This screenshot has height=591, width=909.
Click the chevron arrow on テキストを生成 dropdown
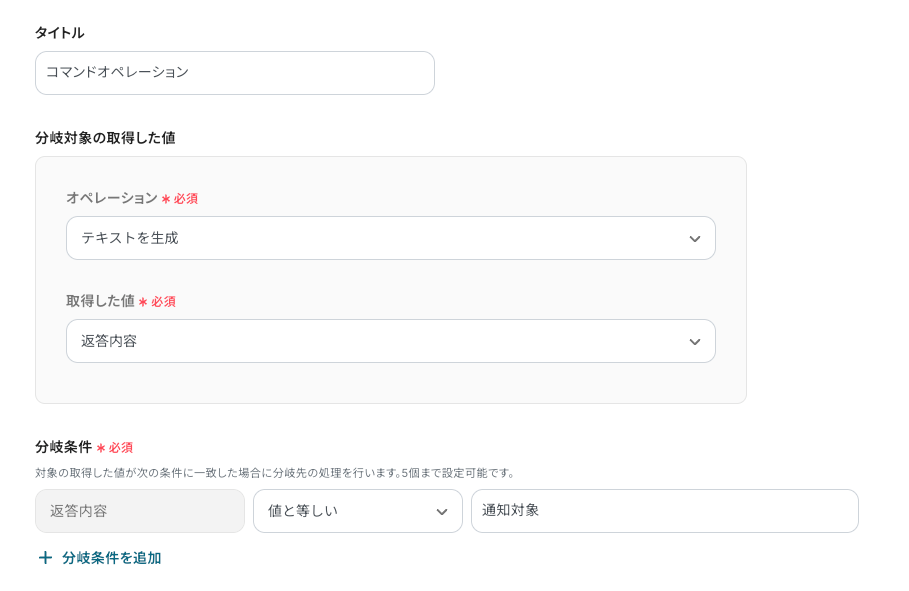coord(694,239)
